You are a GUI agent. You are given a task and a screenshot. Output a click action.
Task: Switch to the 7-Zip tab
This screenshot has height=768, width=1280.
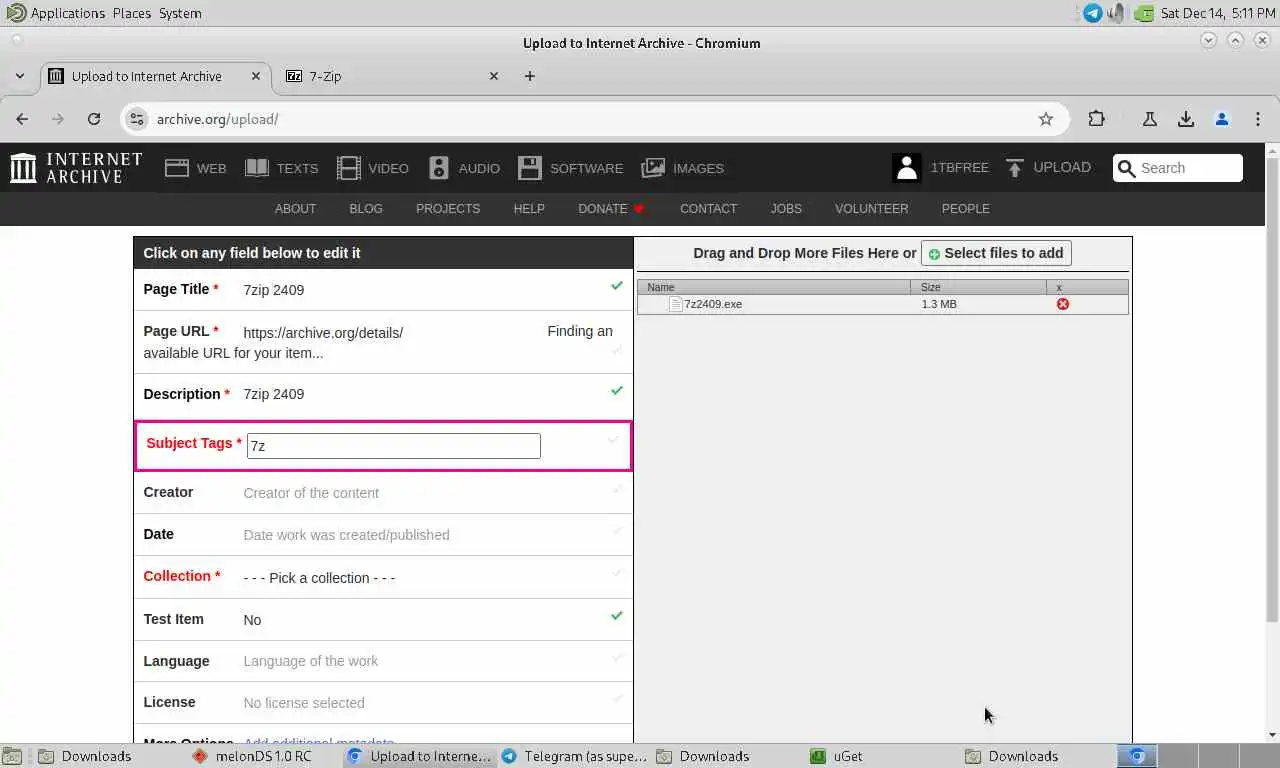pos(391,76)
